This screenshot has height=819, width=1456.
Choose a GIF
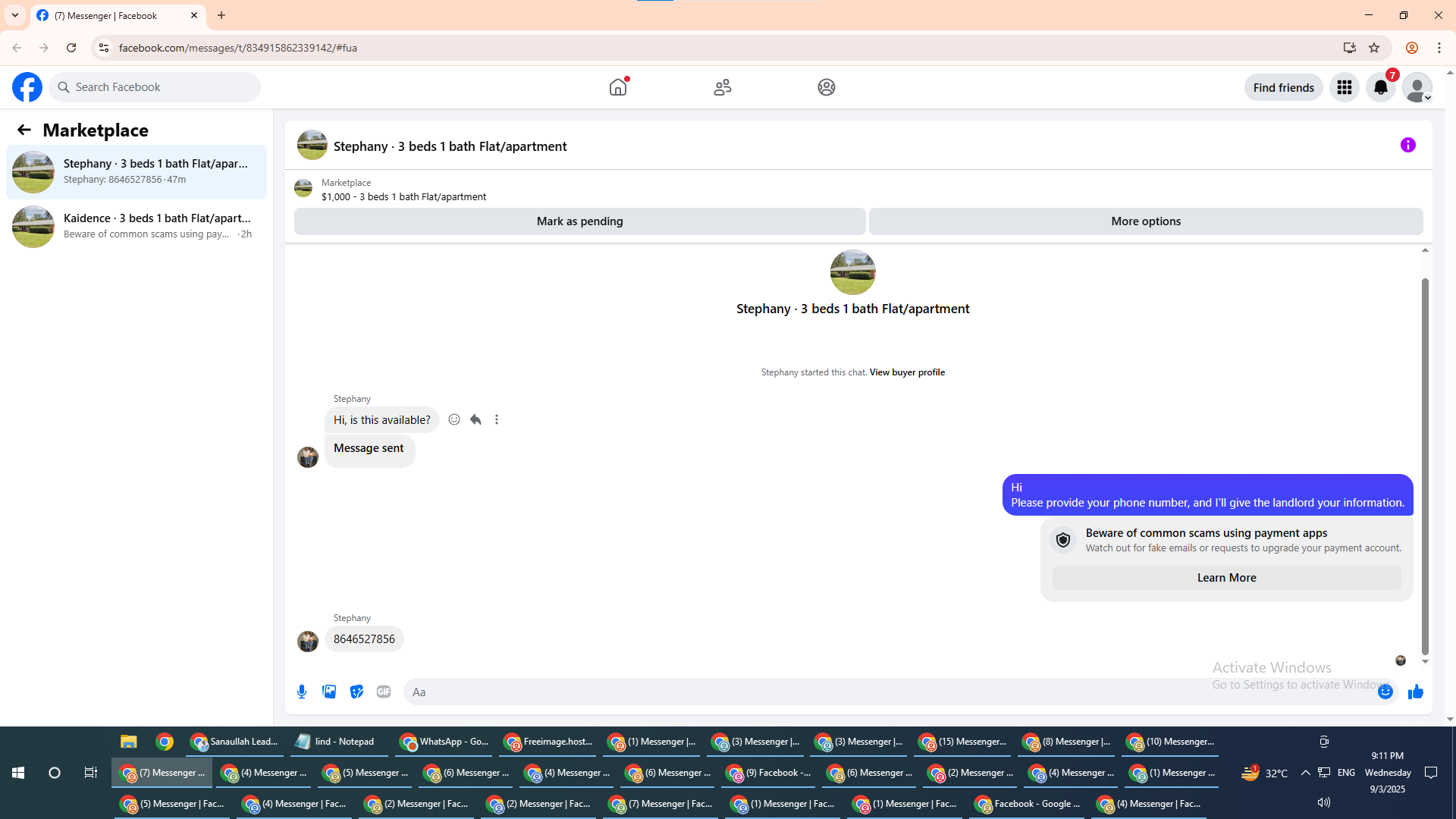(384, 692)
